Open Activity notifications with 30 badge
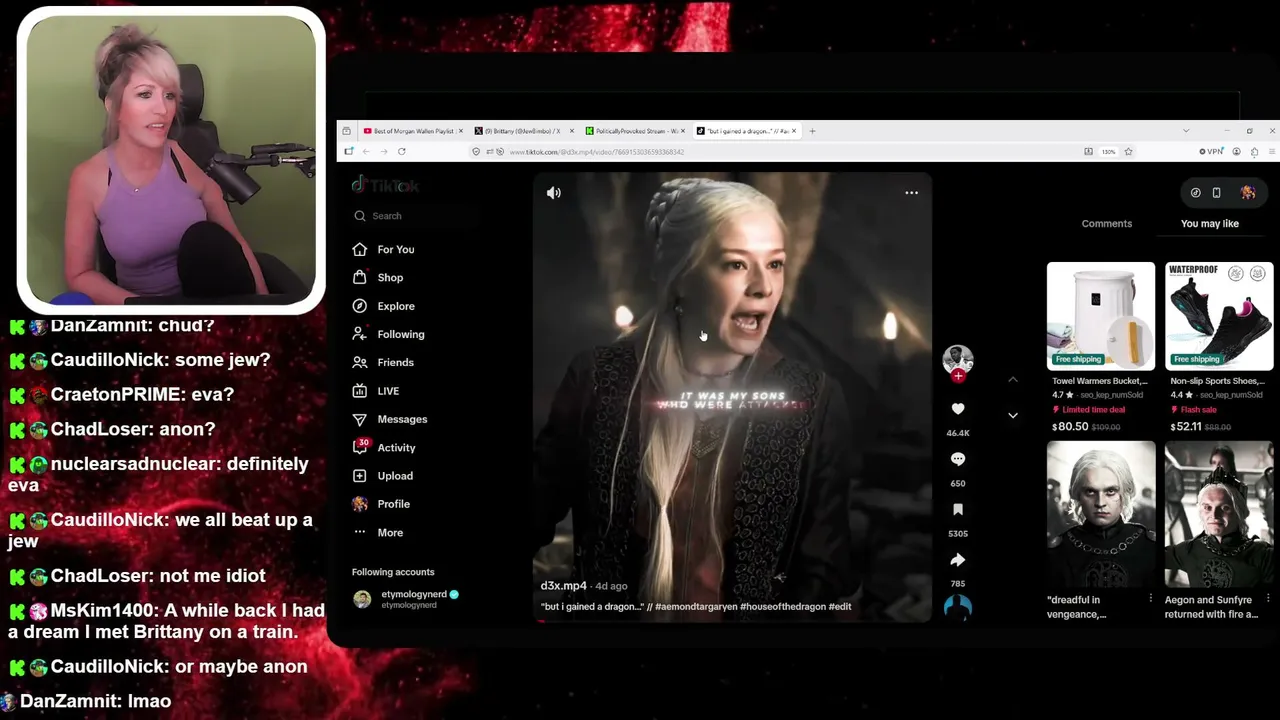The image size is (1280, 720). (x=384, y=447)
